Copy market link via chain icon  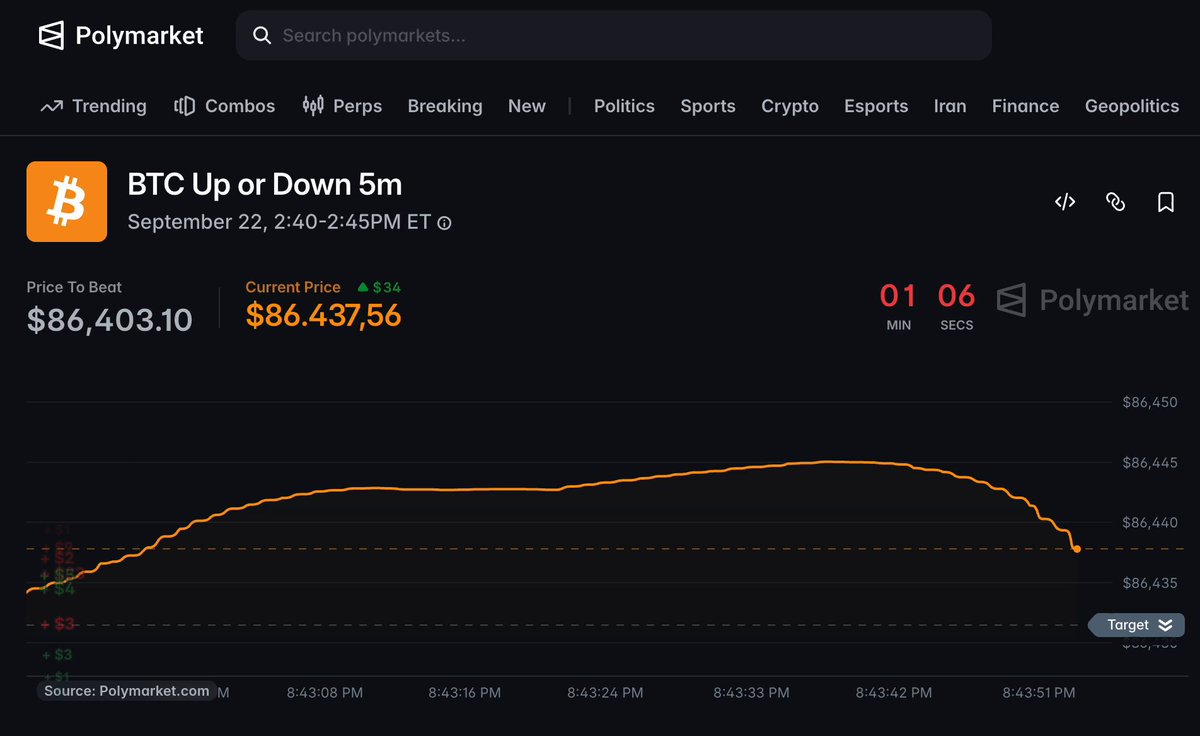(1115, 202)
